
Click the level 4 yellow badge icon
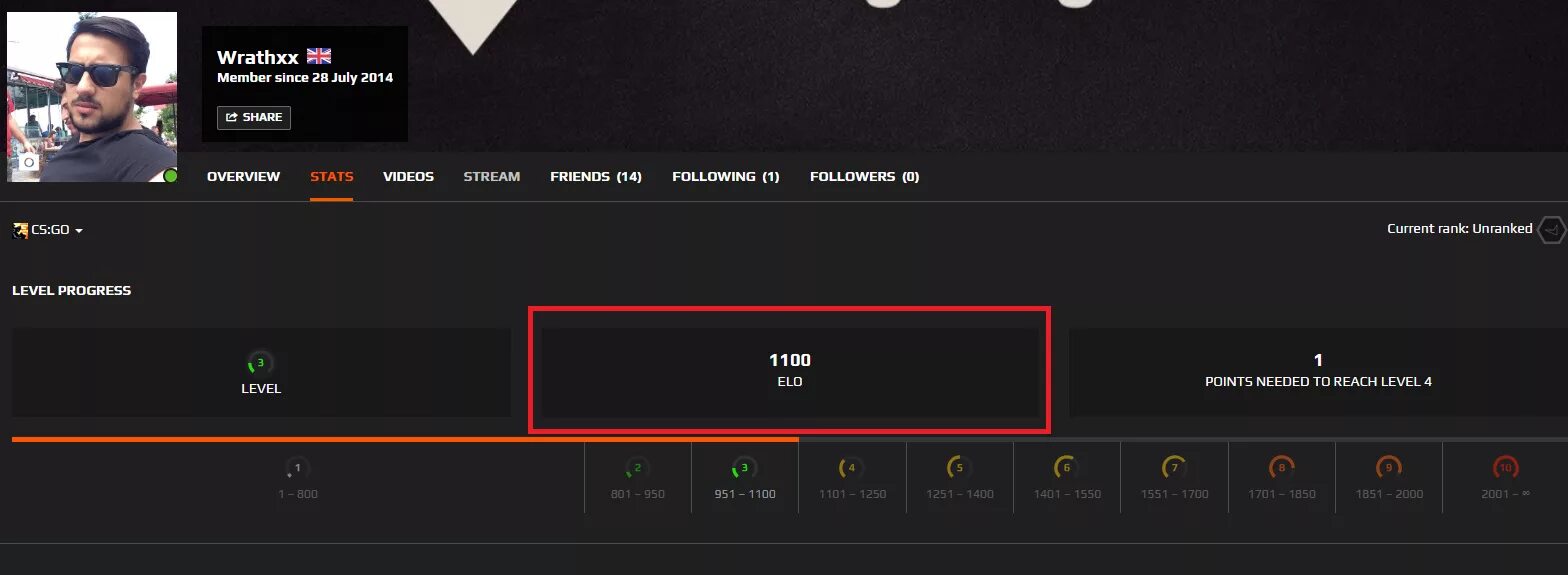[x=852, y=467]
